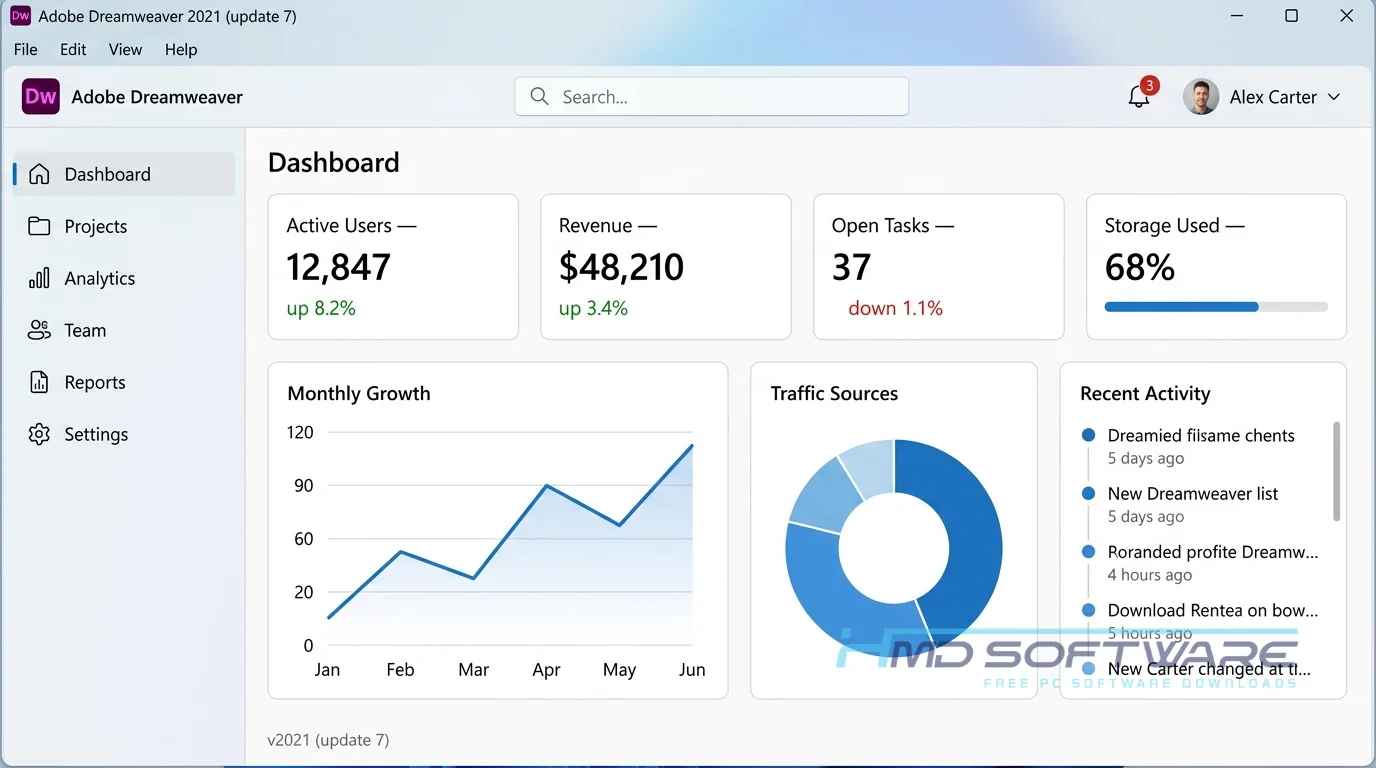
Task: Click the 'up 8.2%' indicator
Action: tap(321, 308)
